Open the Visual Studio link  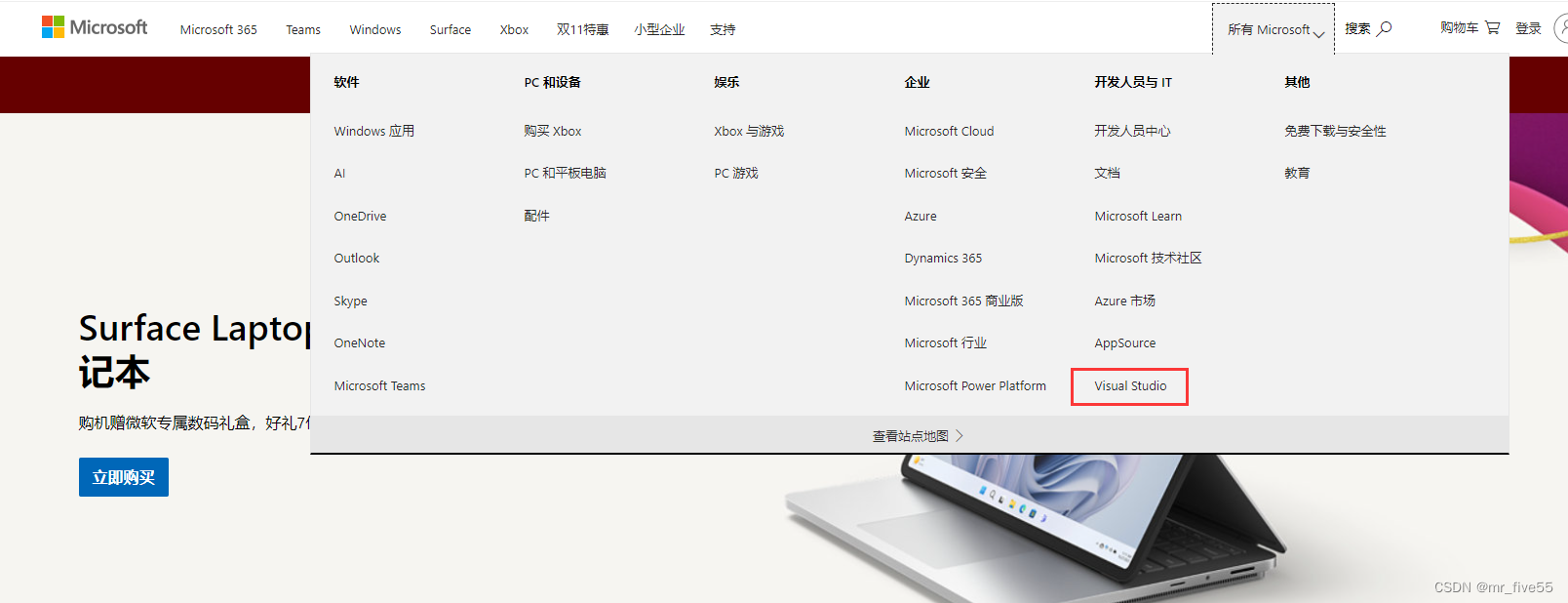tap(1130, 385)
